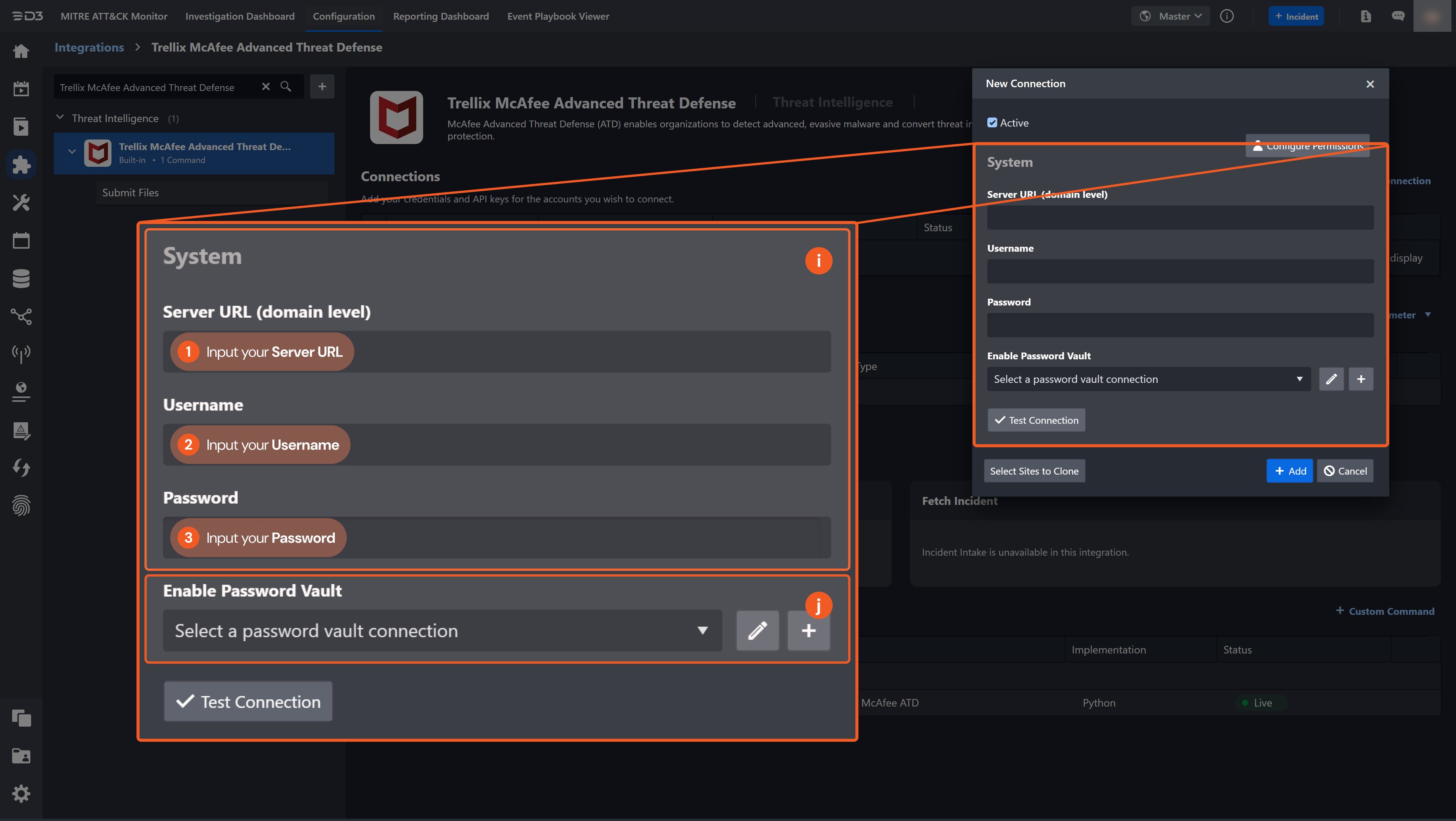Click the Integrations breadcrumb link
This screenshot has width=1456, height=821.
point(89,47)
